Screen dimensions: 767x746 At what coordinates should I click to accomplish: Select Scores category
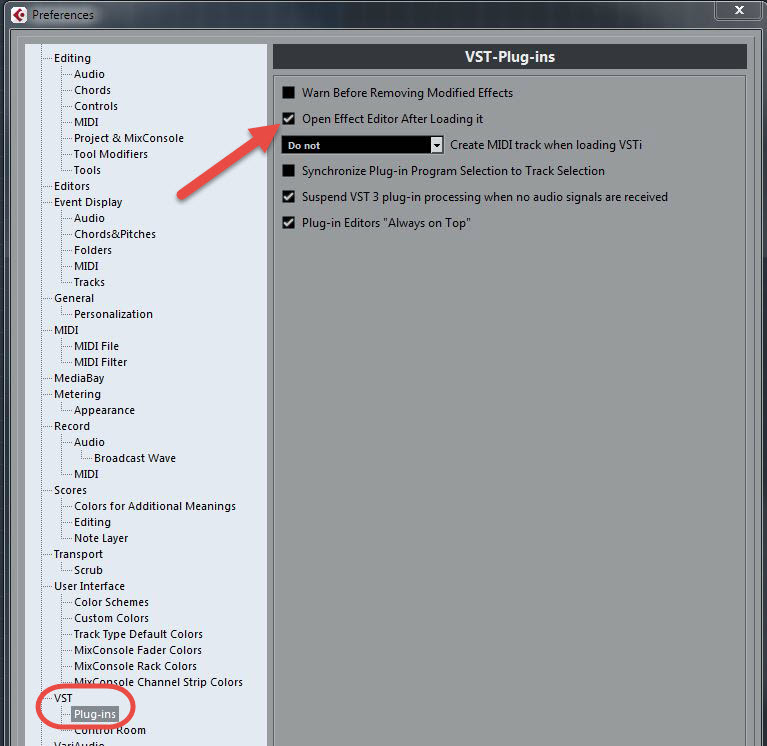[70, 490]
